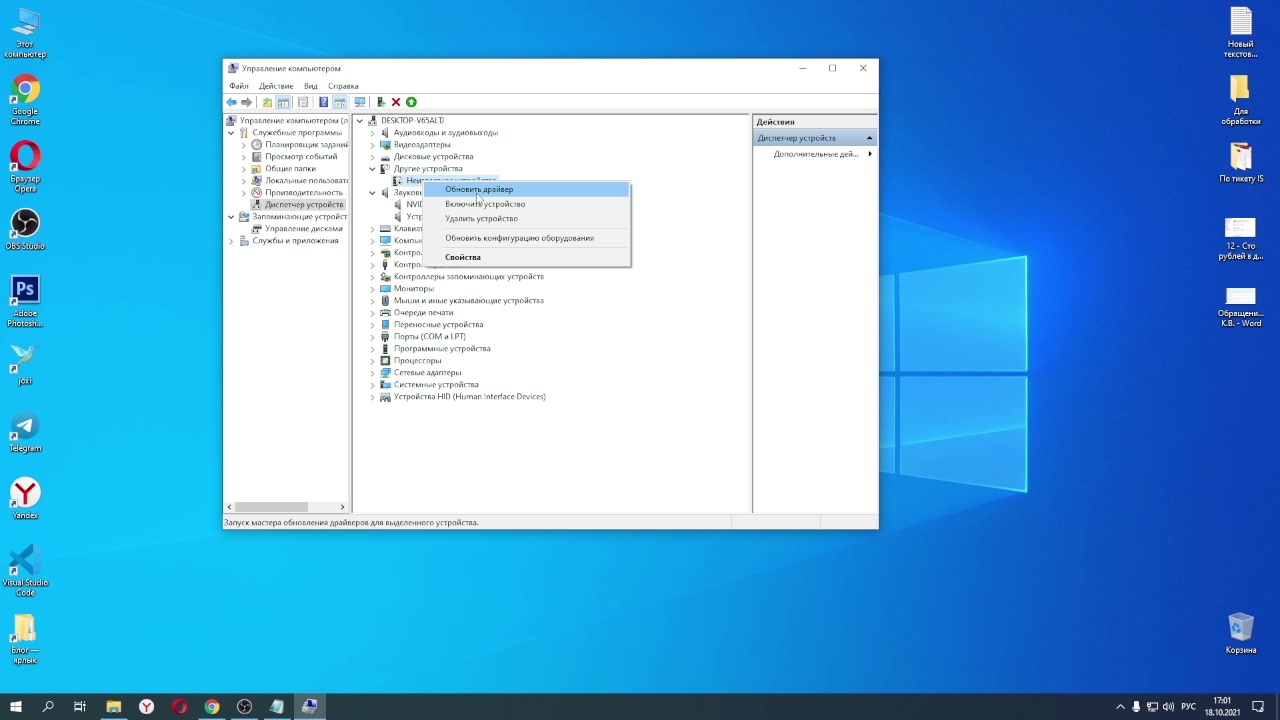Show hidden tray icons chevron

click(x=1120, y=707)
